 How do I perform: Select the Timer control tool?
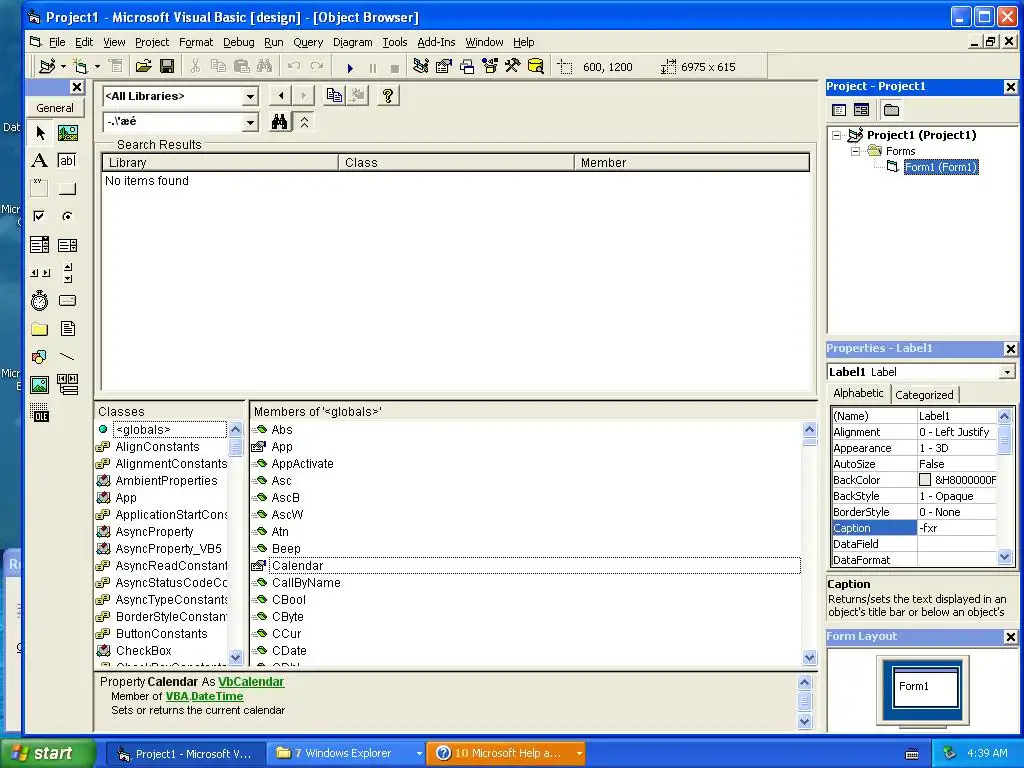(x=40, y=301)
